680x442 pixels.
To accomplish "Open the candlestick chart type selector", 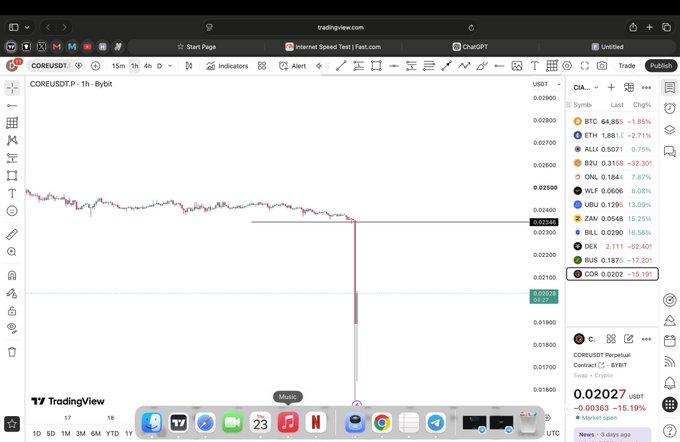I will click(189, 66).
